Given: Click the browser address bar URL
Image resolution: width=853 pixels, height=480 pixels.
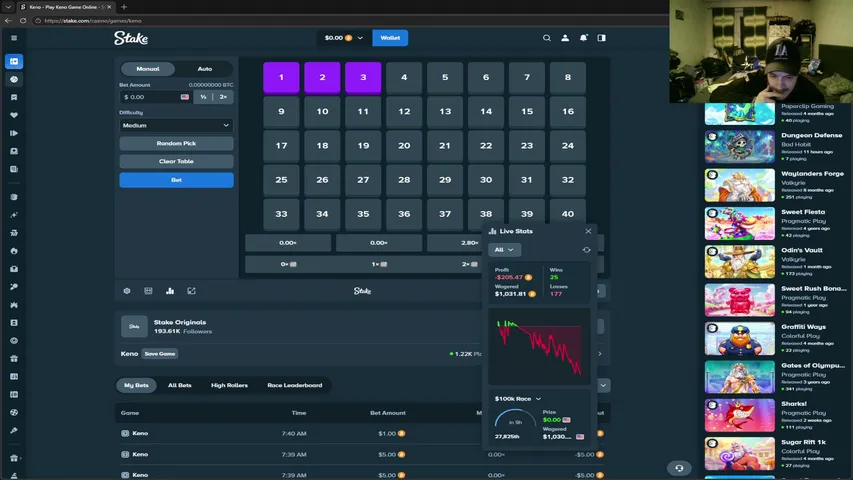Looking at the screenshot, I should tap(92, 21).
